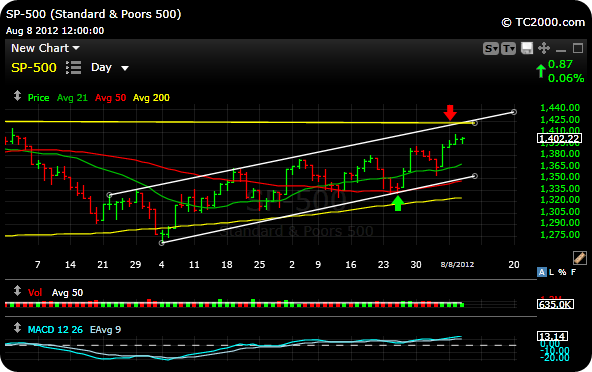Click the Vol indicator label
This screenshot has width=592, height=372.
(35, 293)
